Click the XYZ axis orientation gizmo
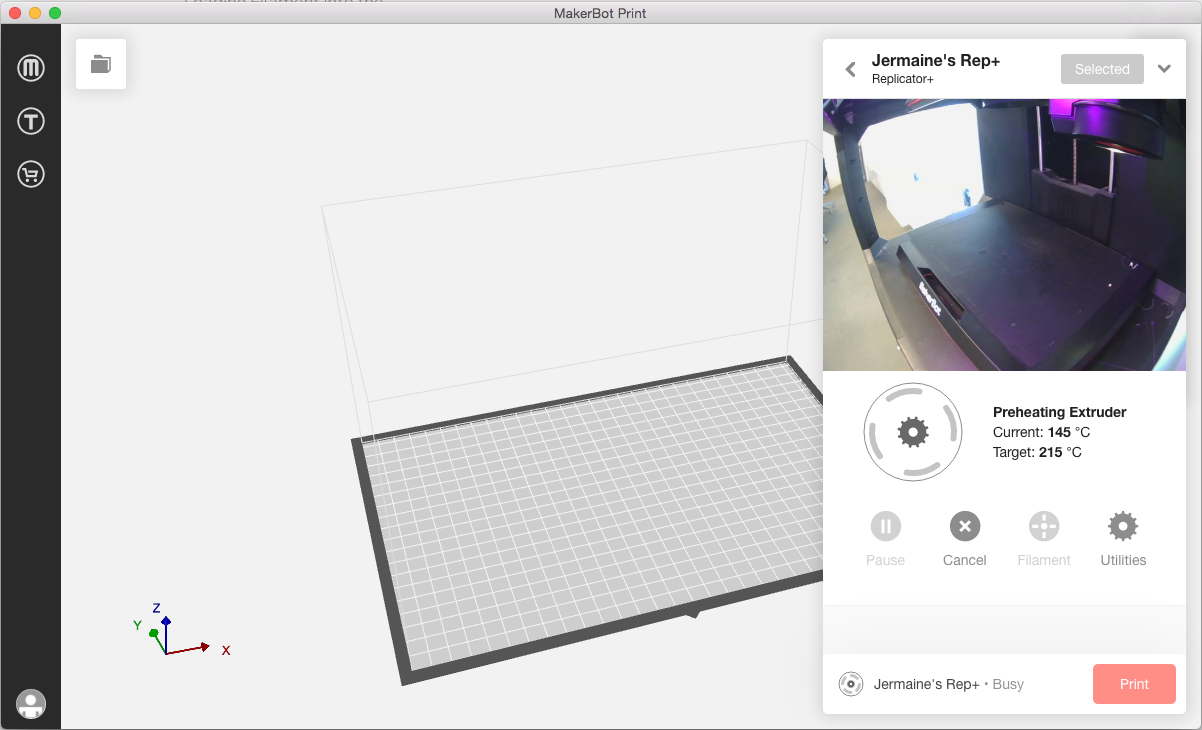1202x730 pixels. (x=181, y=630)
